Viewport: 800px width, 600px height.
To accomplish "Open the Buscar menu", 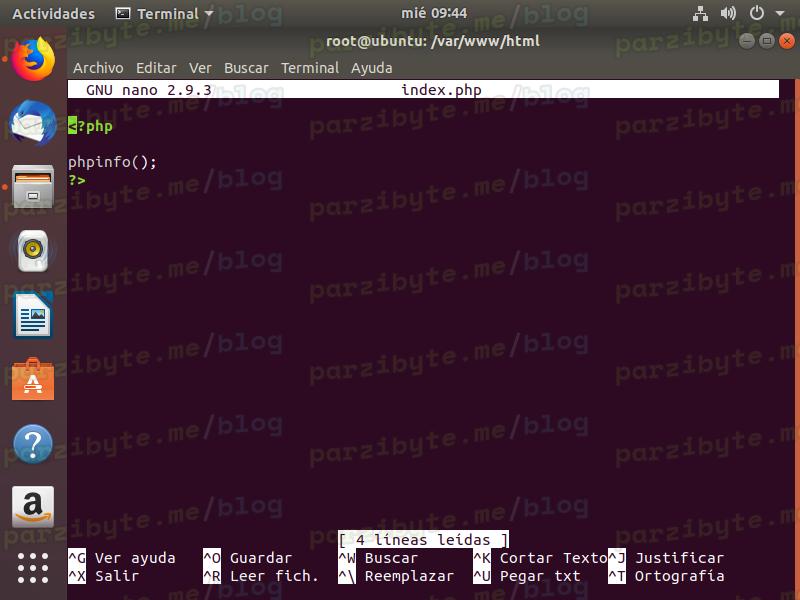I will 246,68.
